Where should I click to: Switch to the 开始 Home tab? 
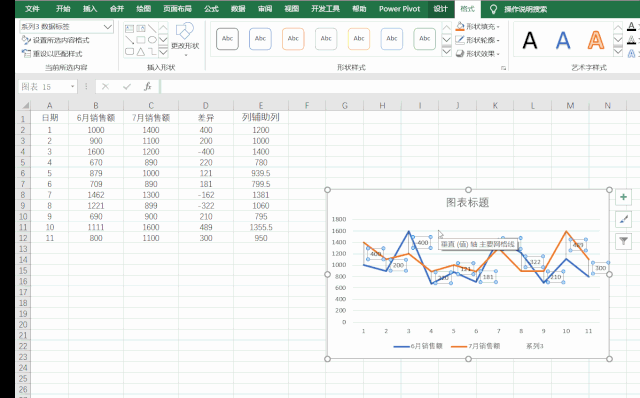click(63, 9)
